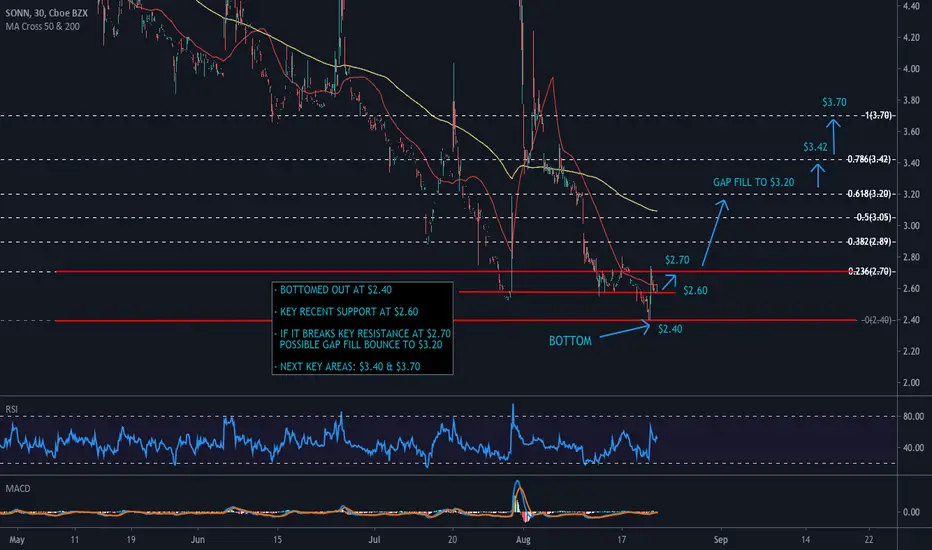The width and height of the screenshot is (932, 550).
Task: Click the 17 date tick on the time axis
Action: (x=622, y=540)
